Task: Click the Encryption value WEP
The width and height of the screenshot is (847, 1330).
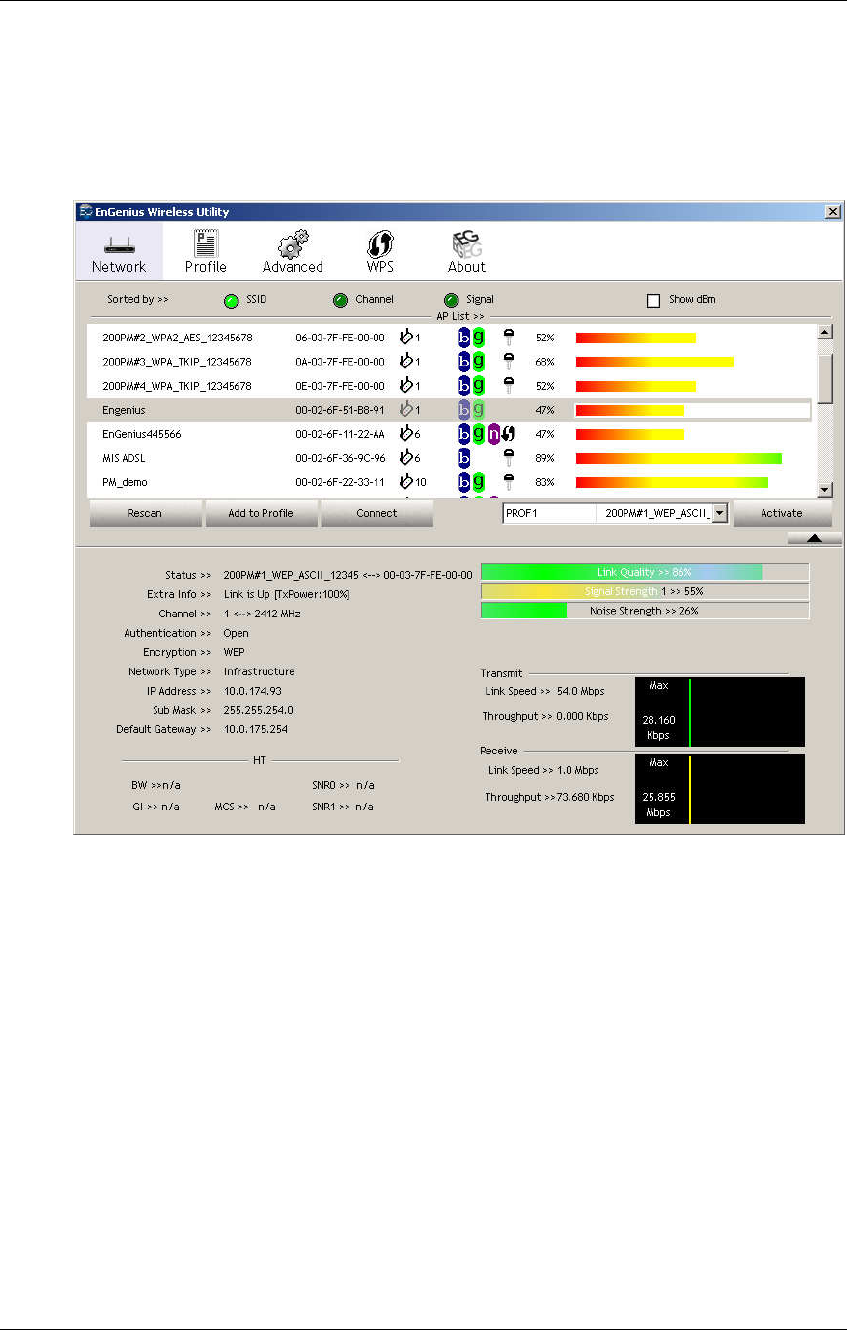Action: click(x=234, y=652)
